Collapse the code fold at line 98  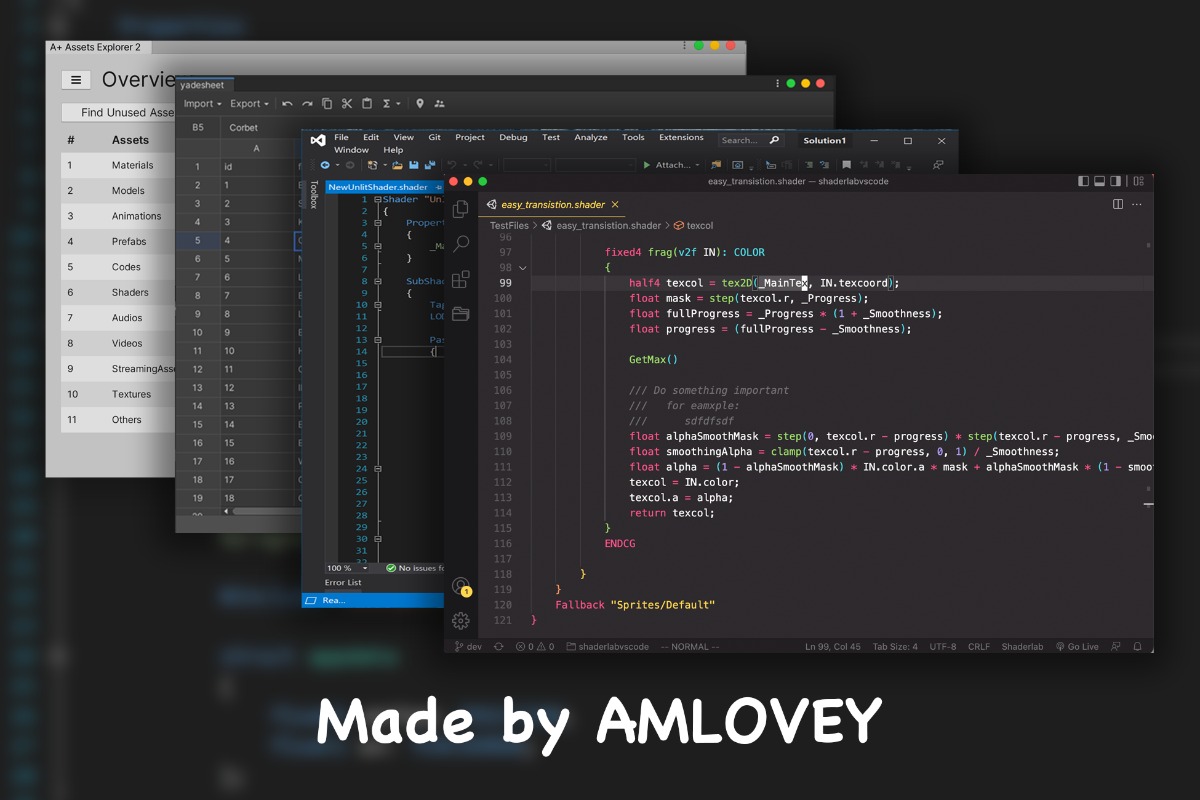click(x=522, y=268)
